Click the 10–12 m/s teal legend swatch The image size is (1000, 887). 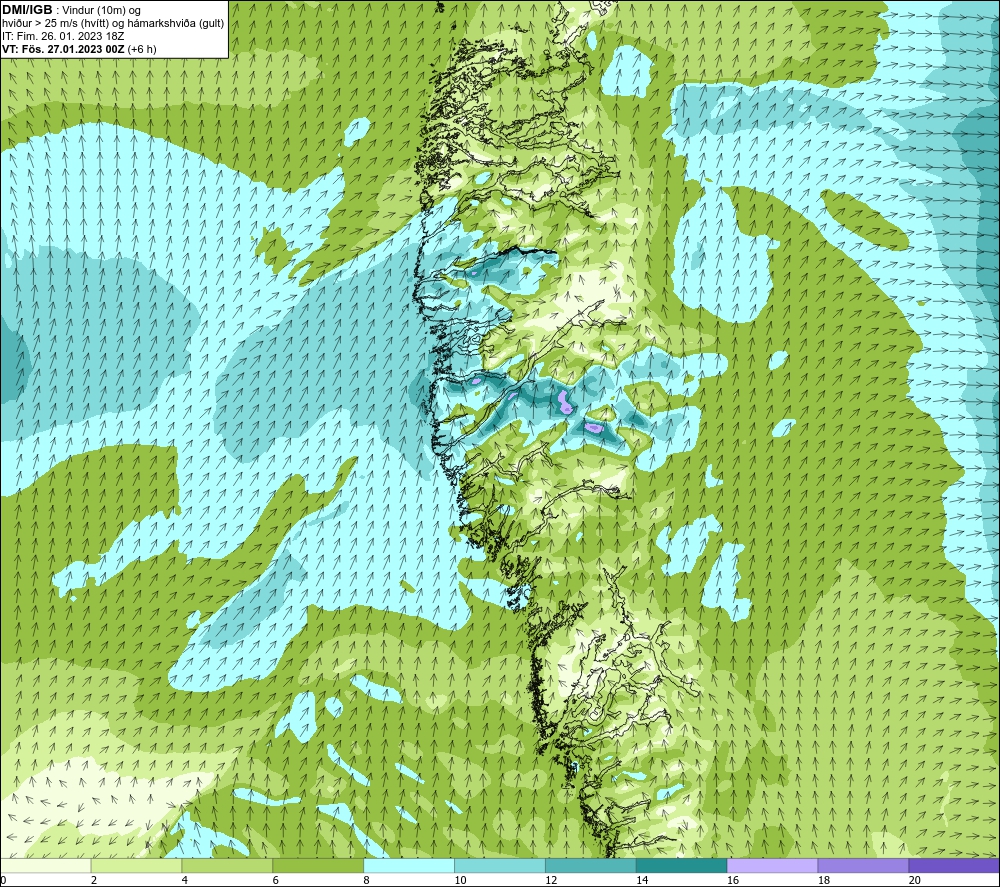[x=499, y=866]
